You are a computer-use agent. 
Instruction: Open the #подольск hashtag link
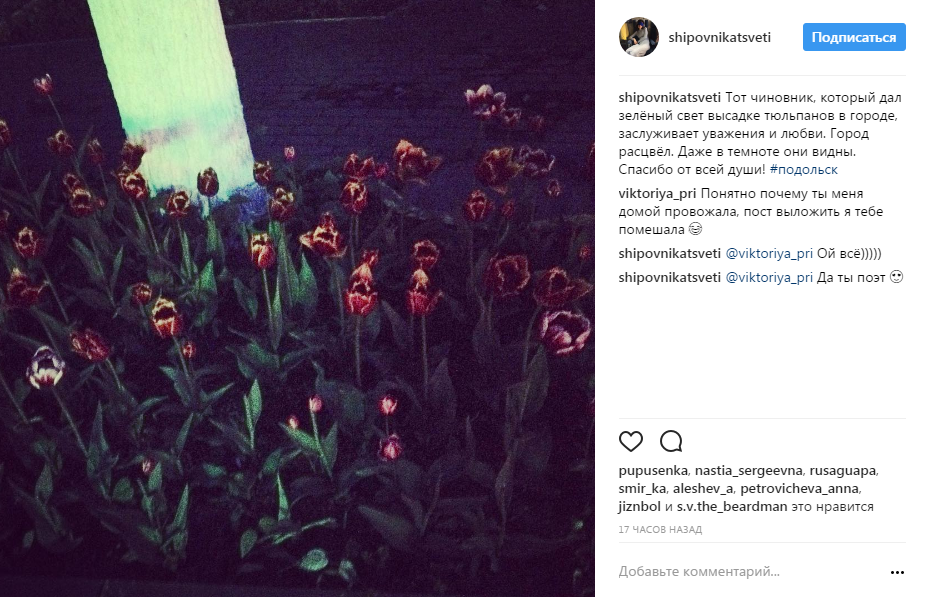click(x=803, y=169)
